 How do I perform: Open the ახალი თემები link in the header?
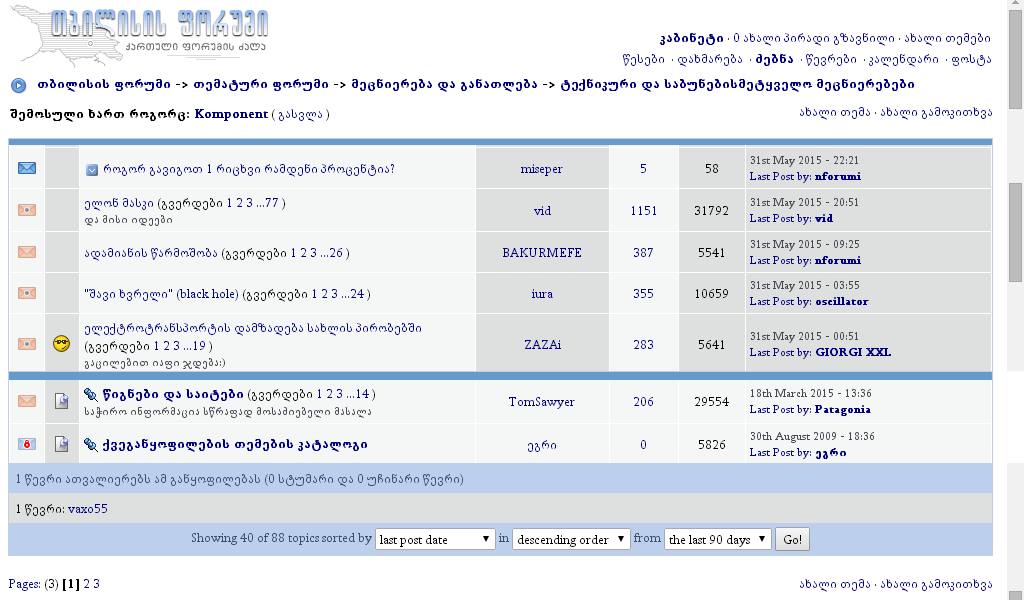point(948,38)
